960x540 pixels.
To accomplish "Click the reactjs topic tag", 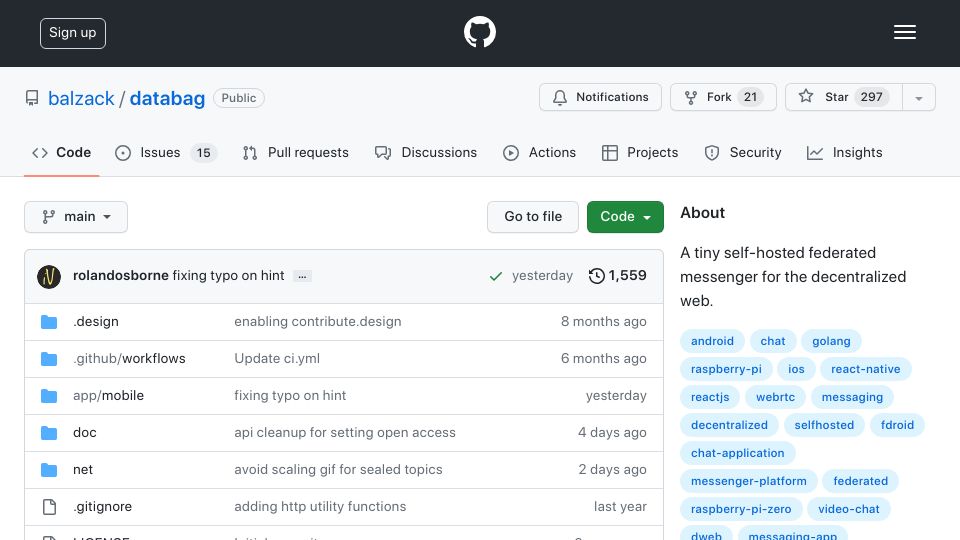I will [710, 397].
